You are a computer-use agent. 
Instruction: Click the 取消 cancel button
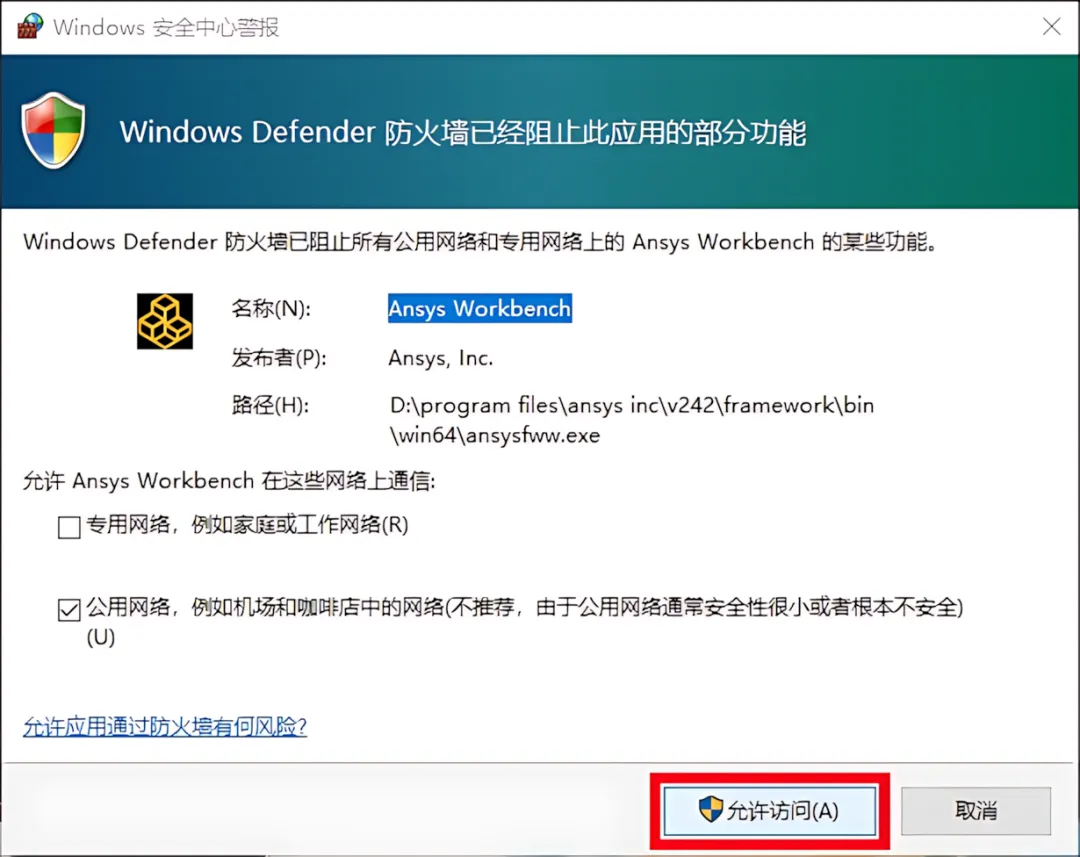coord(976,810)
